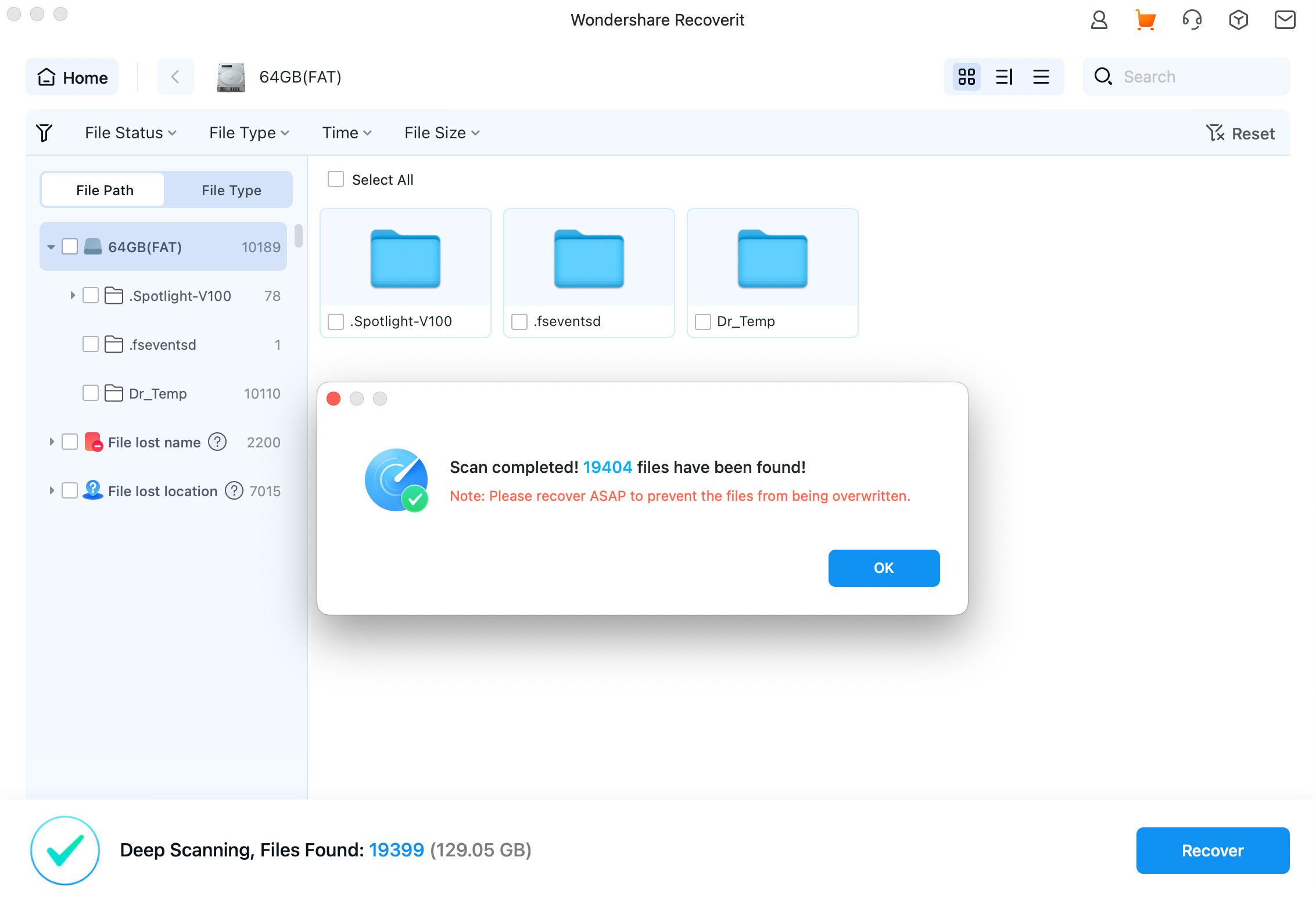Open the Dr_Temp folder thumbnail
This screenshot has height=900, width=1316.
pos(773,259)
